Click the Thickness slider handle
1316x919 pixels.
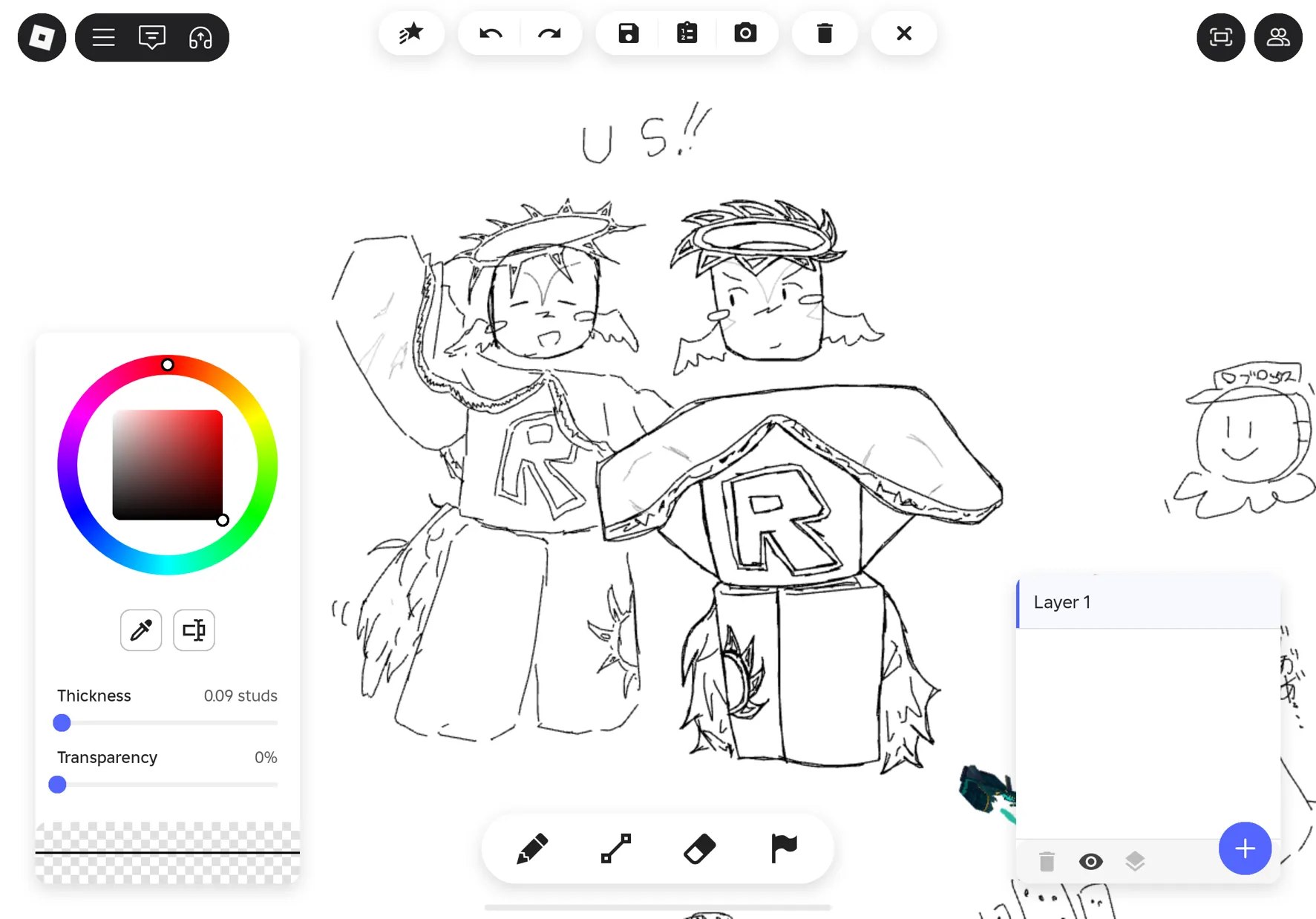62,722
